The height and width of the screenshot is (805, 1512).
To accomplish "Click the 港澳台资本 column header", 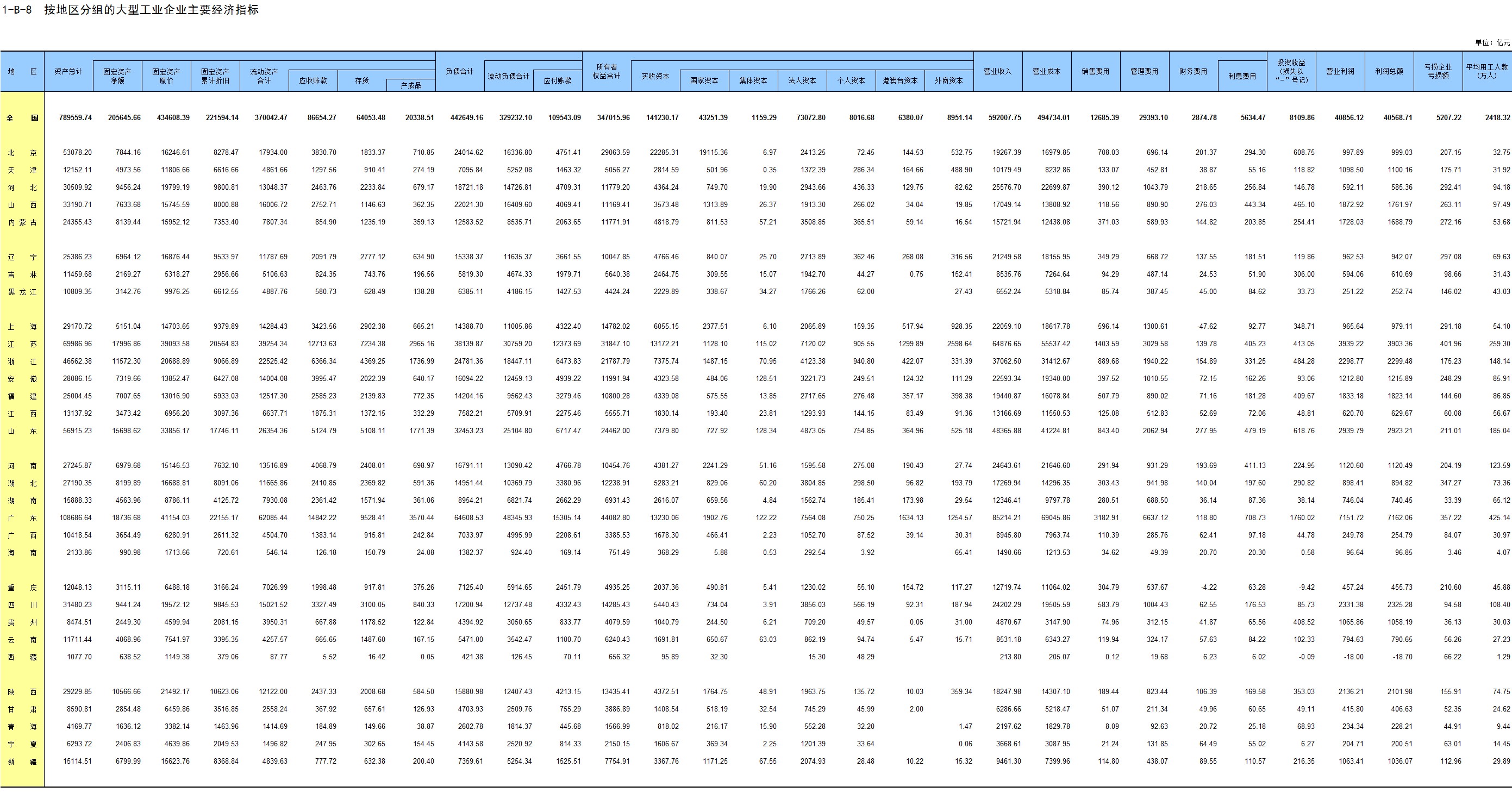I will click(900, 81).
